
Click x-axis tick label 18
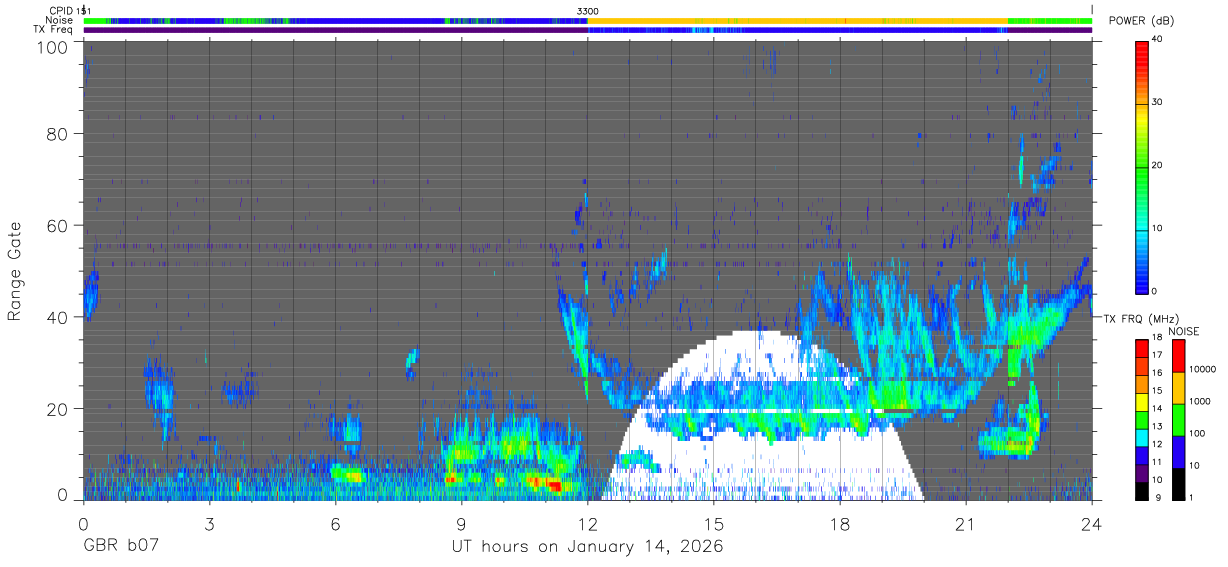point(839,523)
